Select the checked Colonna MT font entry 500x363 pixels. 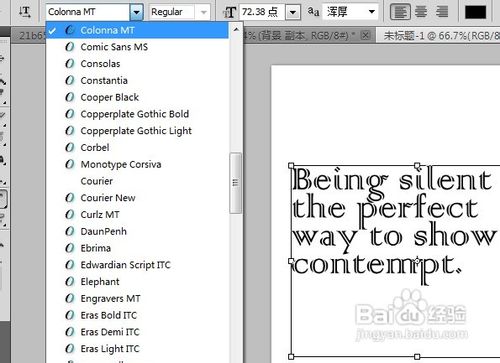(x=137, y=30)
